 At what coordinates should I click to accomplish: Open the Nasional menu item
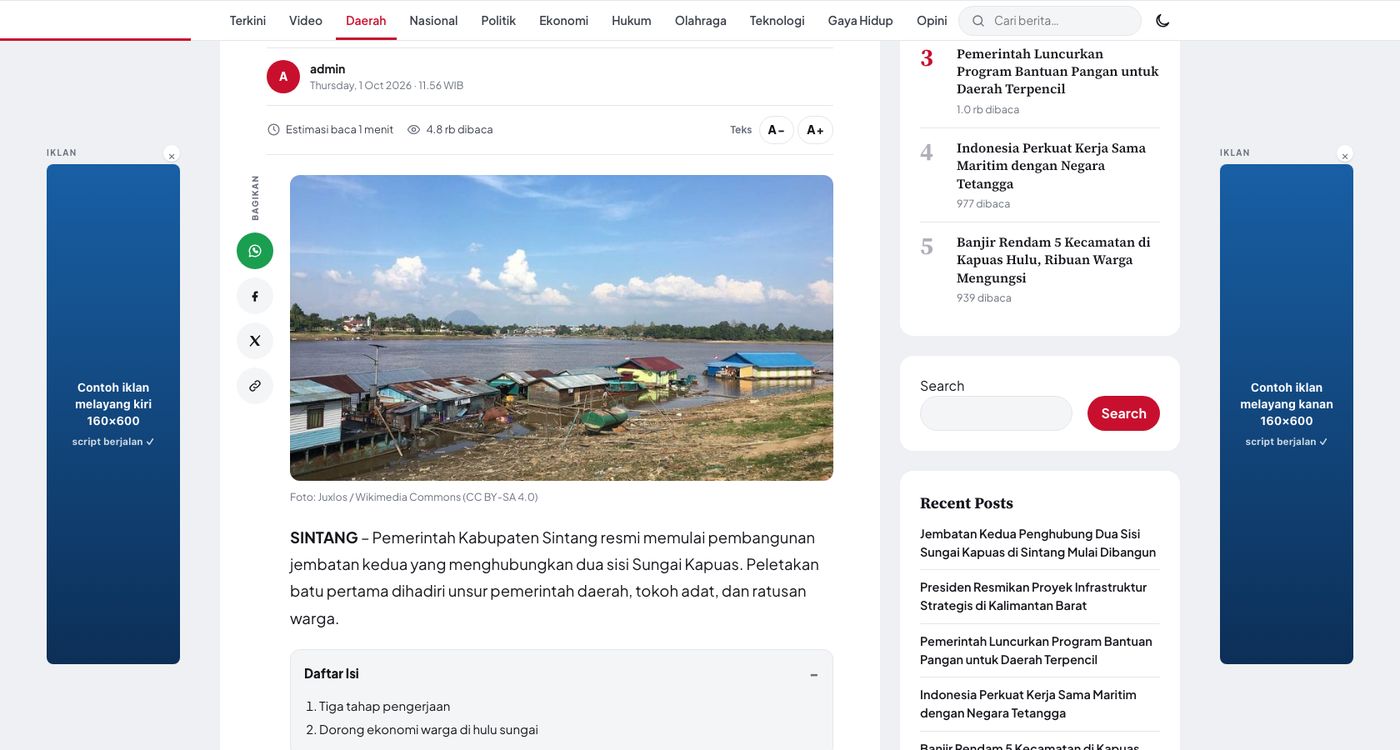[434, 21]
